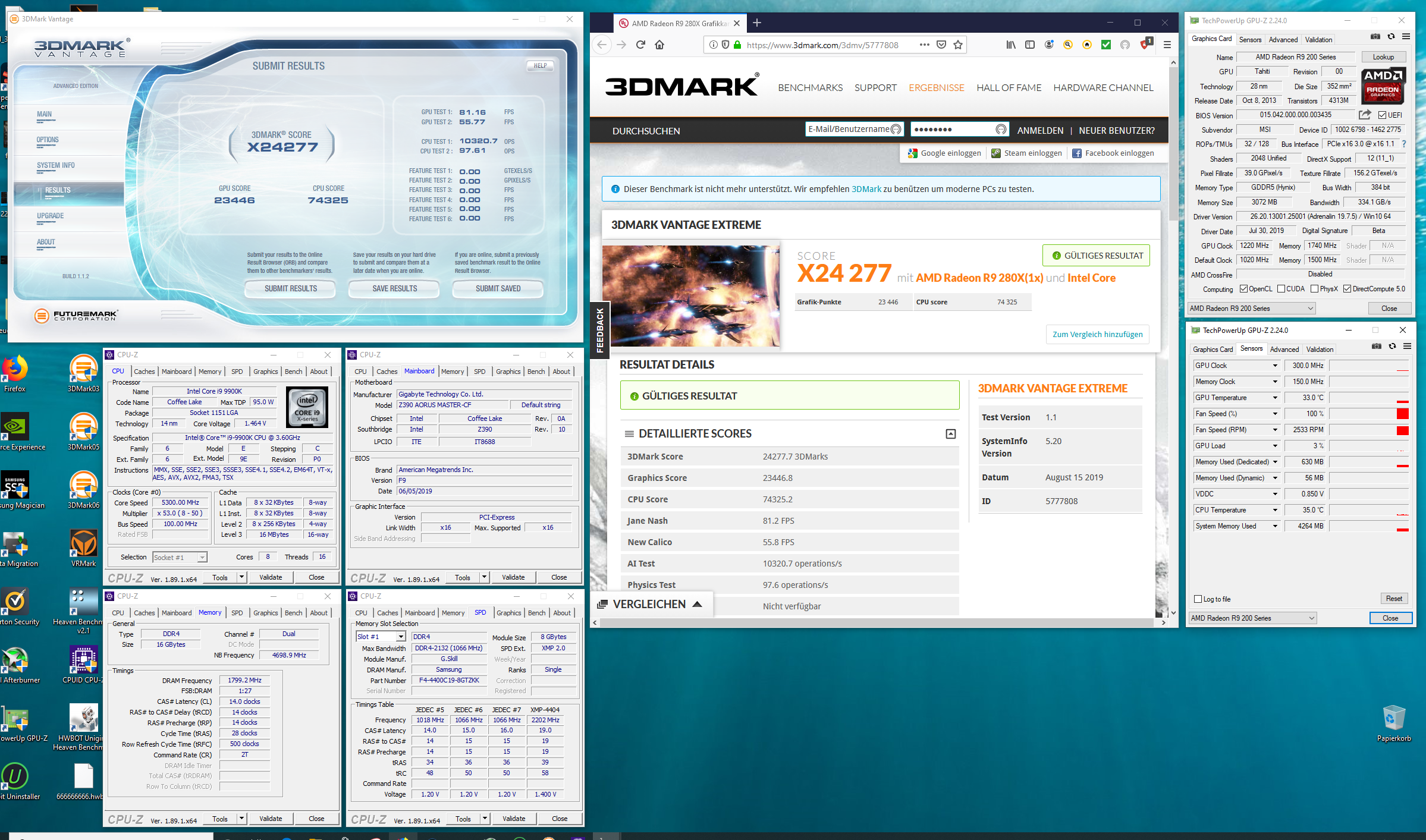This screenshot has width=1426, height=840.
Task: Open 3DMark06 desktop shortcut
Action: click(83, 490)
